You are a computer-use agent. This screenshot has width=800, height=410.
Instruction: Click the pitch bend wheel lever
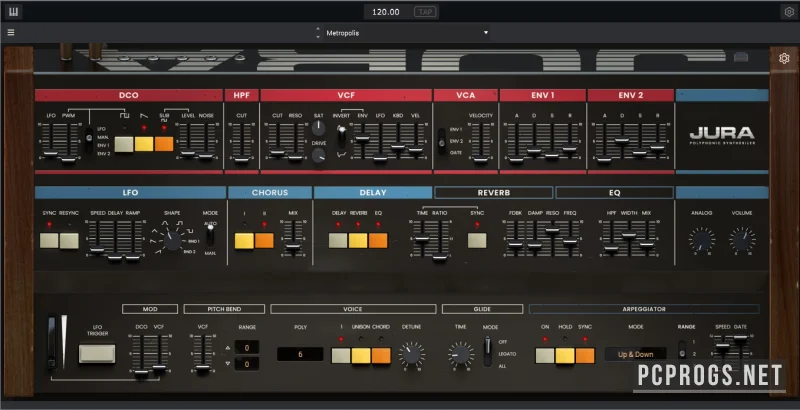pyautogui.click(x=53, y=342)
